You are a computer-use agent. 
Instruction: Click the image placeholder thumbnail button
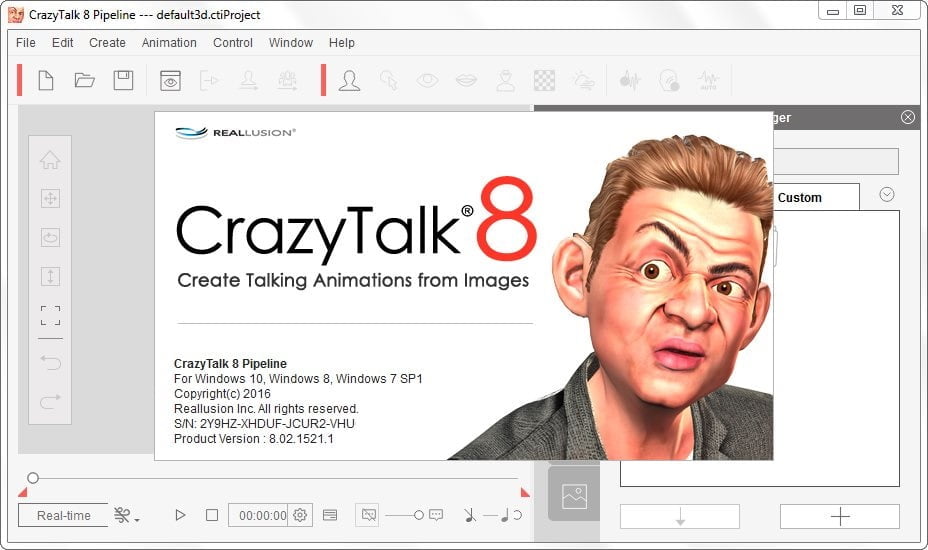click(574, 496)
